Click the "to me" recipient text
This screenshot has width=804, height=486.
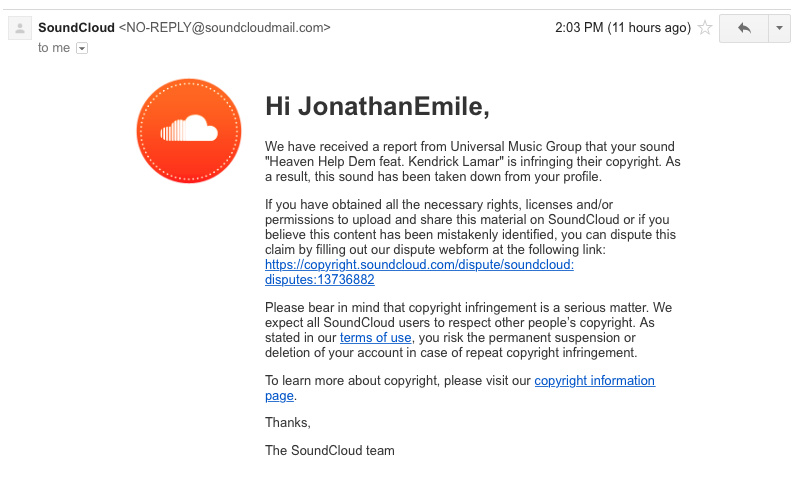click(x=54, y=48)
